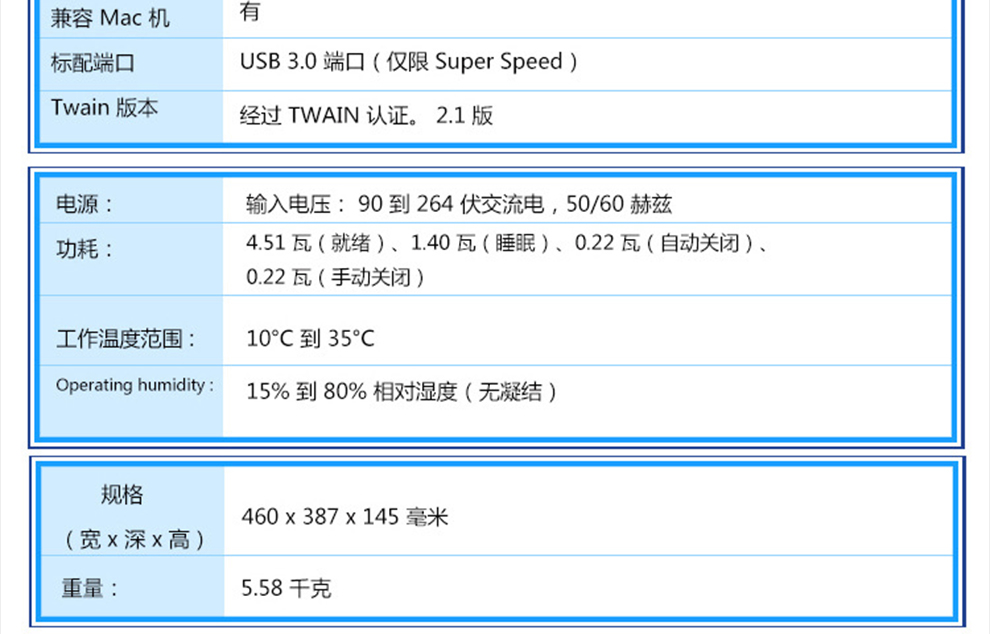Click the 5.58 千克 weight value
Screen dimensions: 990x634
pos(286,589)
